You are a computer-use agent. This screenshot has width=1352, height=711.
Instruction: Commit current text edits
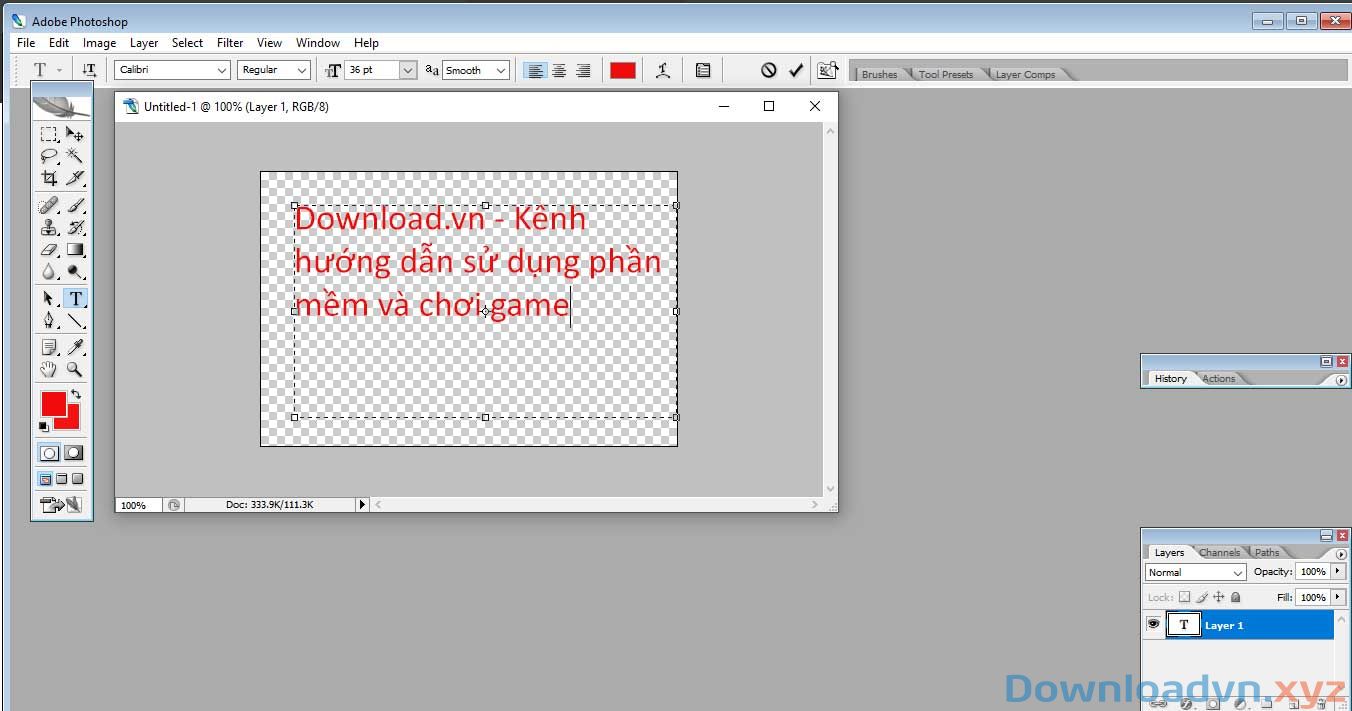point(796,70)
